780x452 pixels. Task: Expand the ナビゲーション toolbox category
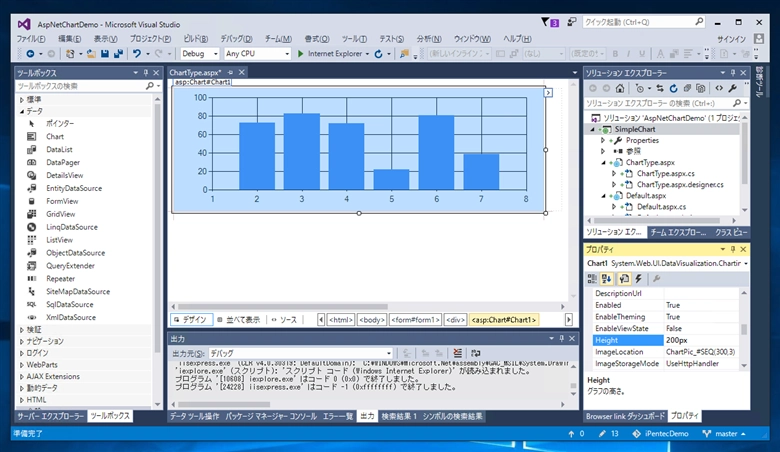click(x=22, y=342)
